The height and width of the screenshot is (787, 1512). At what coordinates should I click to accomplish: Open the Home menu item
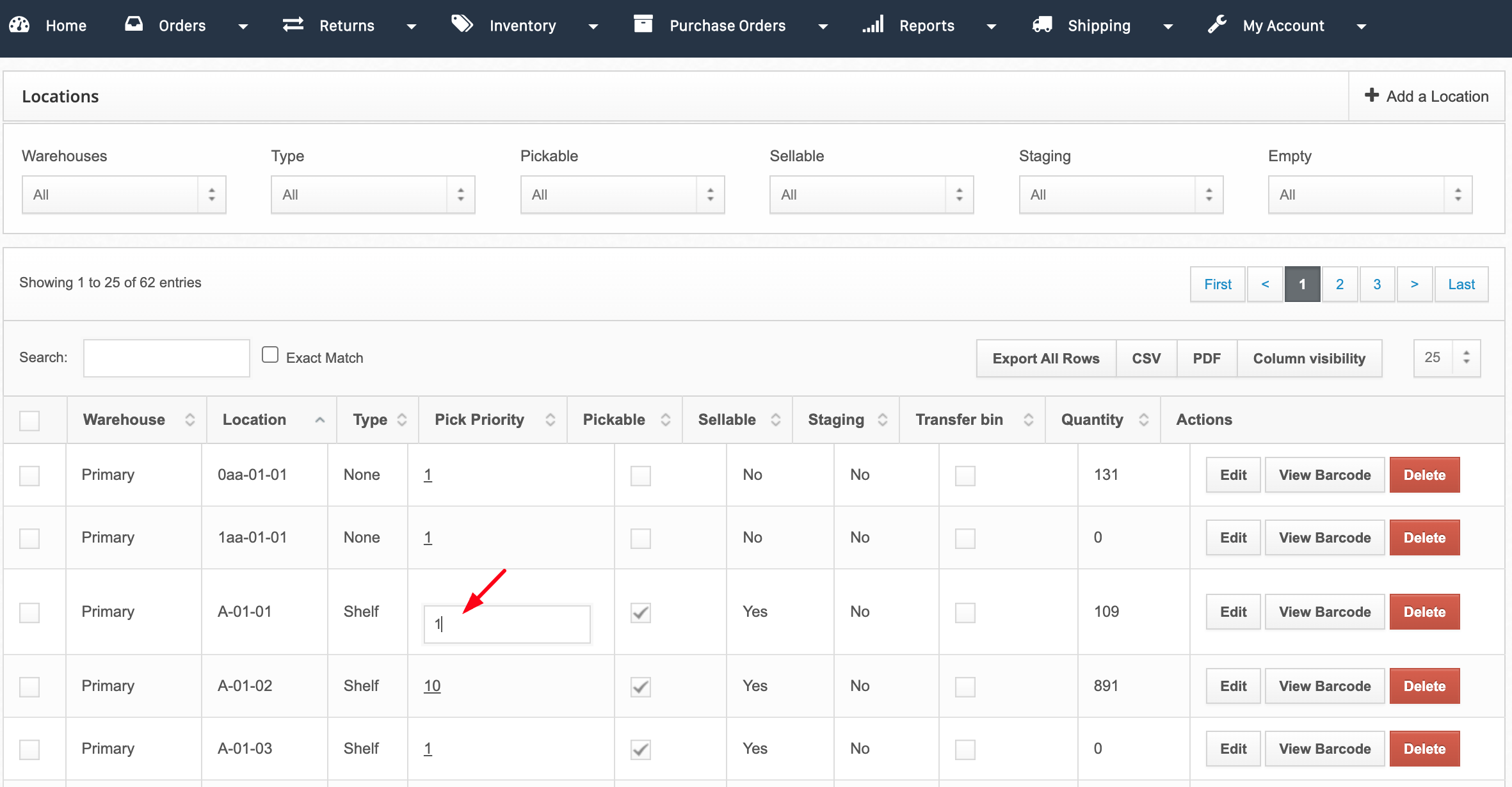pos(66,26)
